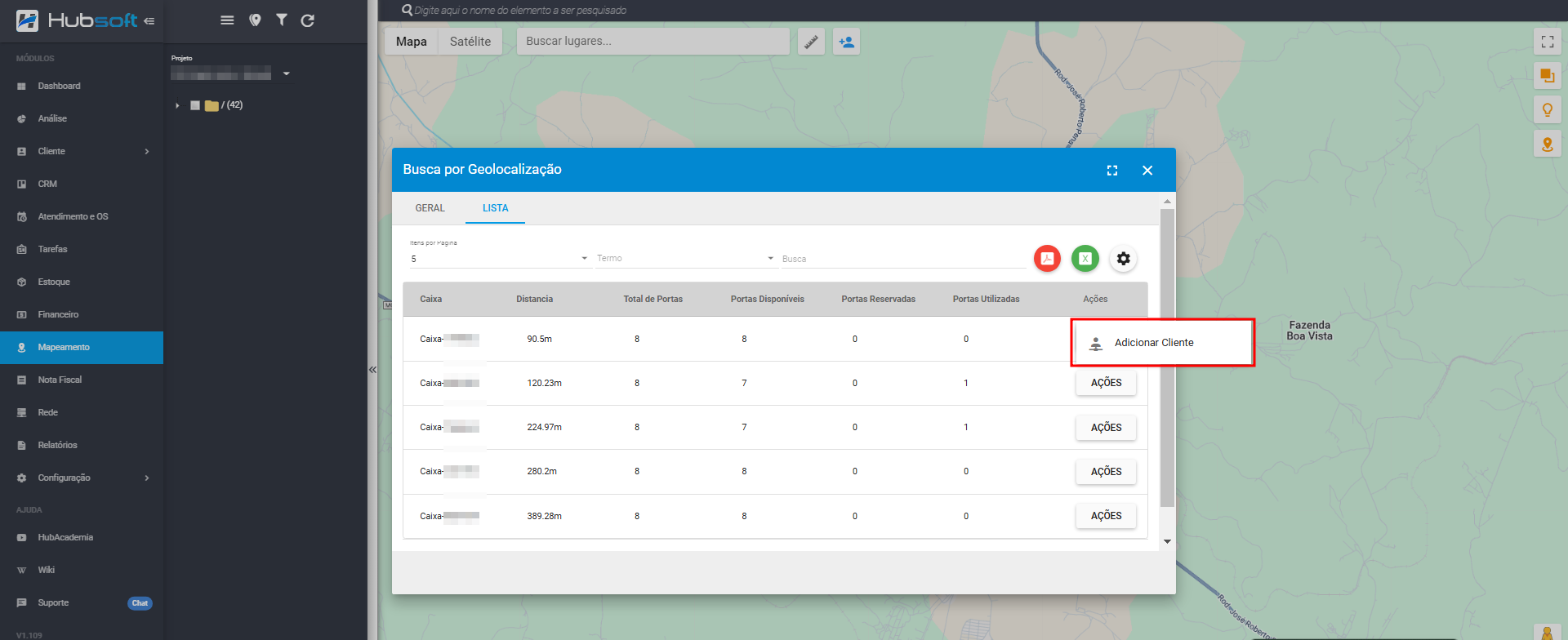The width and height of the screenshot is (1568, 640).
Task: Click the dialog's vertical scrollbar
Action: [1168, 358]
